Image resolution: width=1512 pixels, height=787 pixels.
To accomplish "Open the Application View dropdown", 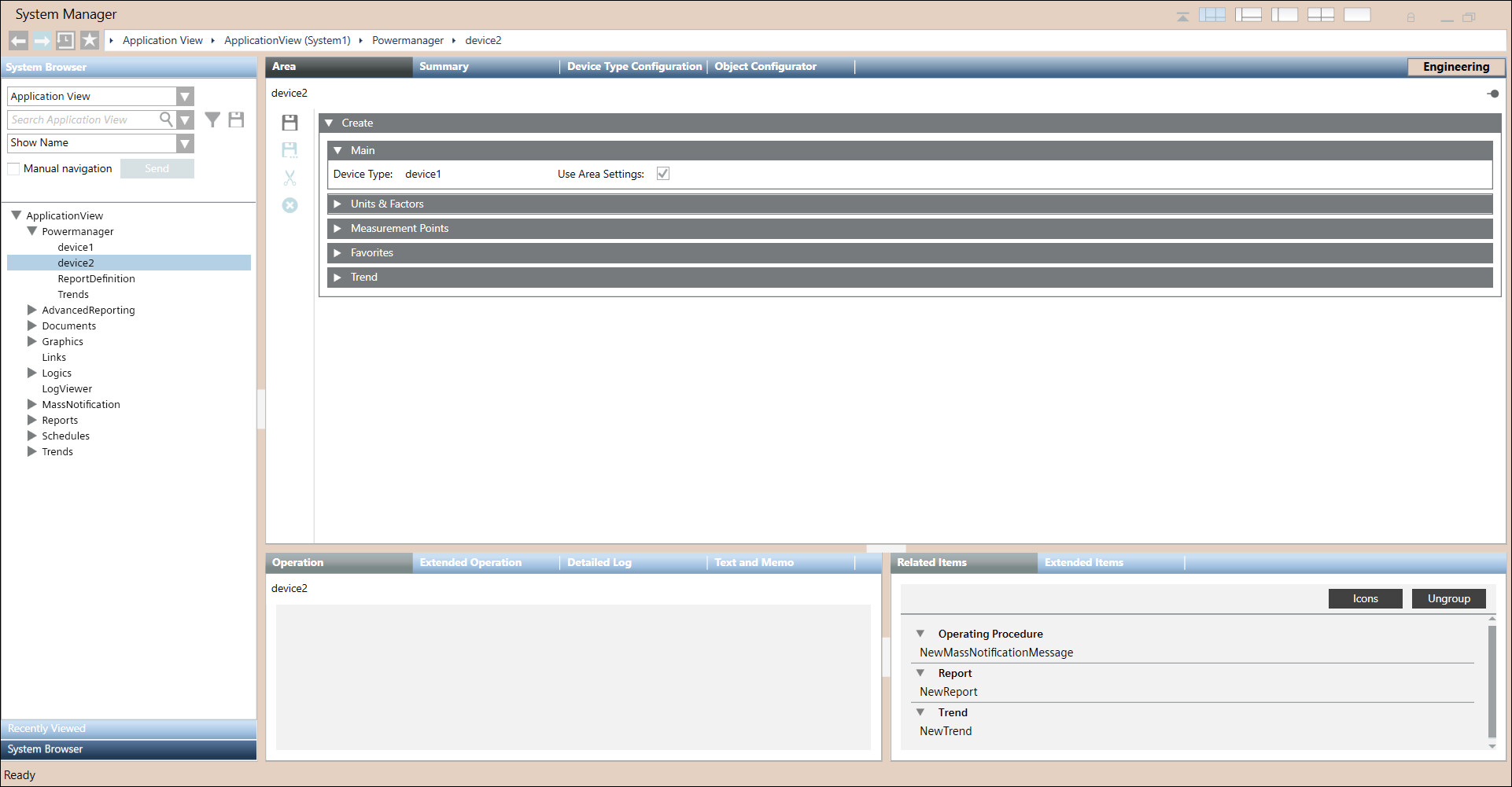I will coord(184,97).
